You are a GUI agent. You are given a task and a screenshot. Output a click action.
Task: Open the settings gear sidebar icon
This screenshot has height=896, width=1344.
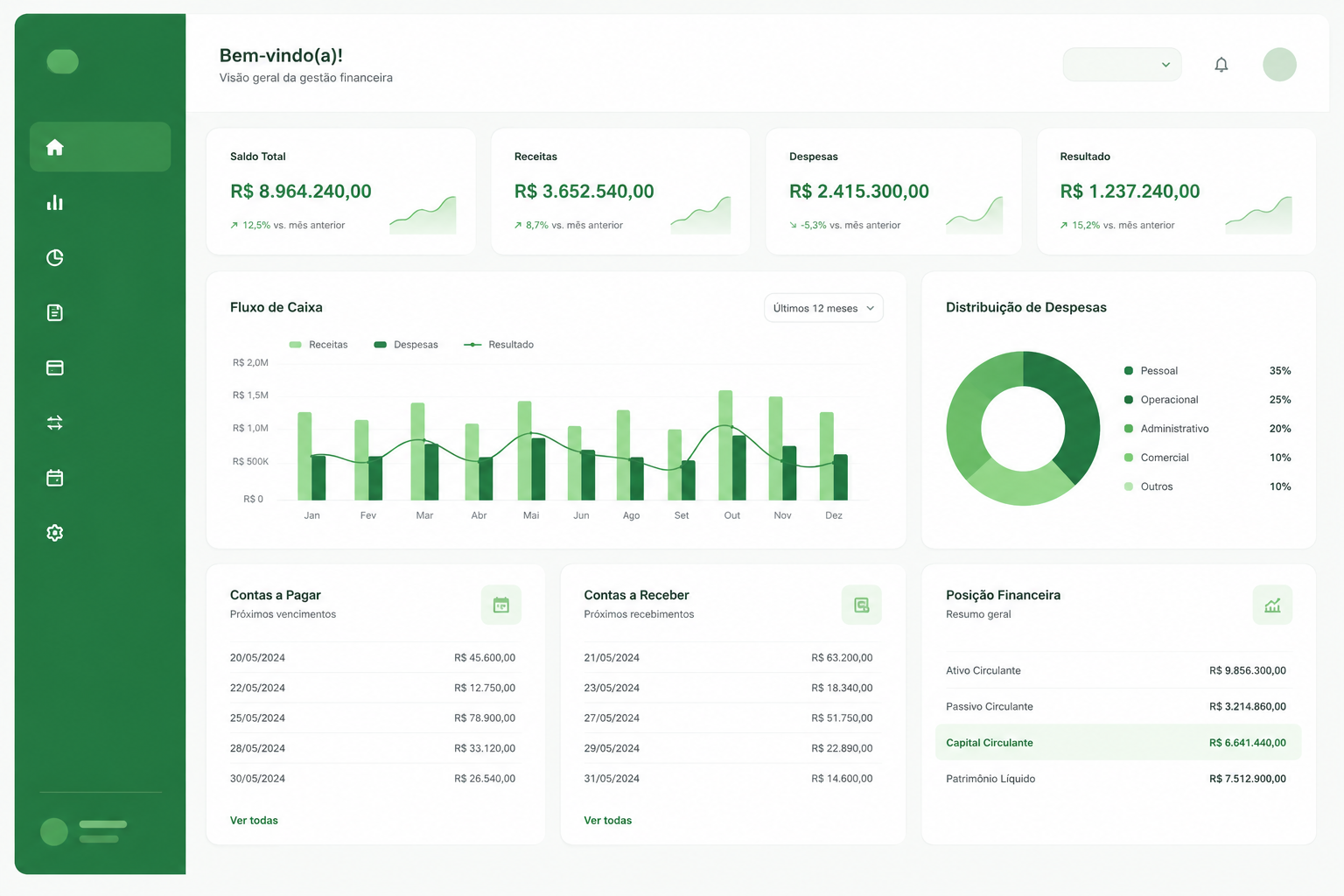click(55, 533)
